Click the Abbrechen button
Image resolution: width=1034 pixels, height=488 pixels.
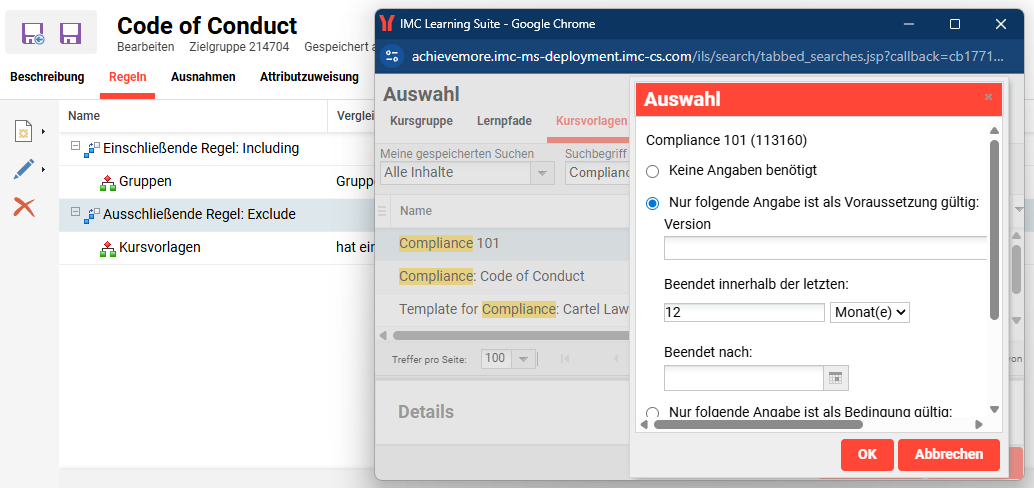coord(948,454)
